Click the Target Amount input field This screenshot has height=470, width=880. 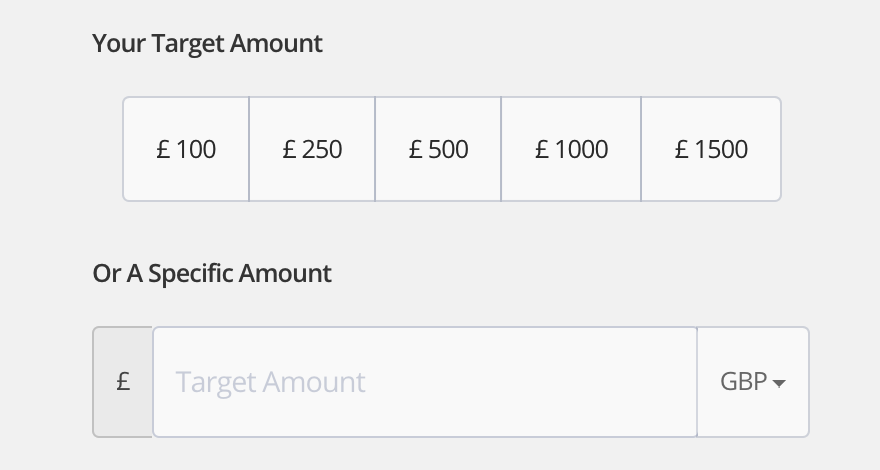coord(425,382)
